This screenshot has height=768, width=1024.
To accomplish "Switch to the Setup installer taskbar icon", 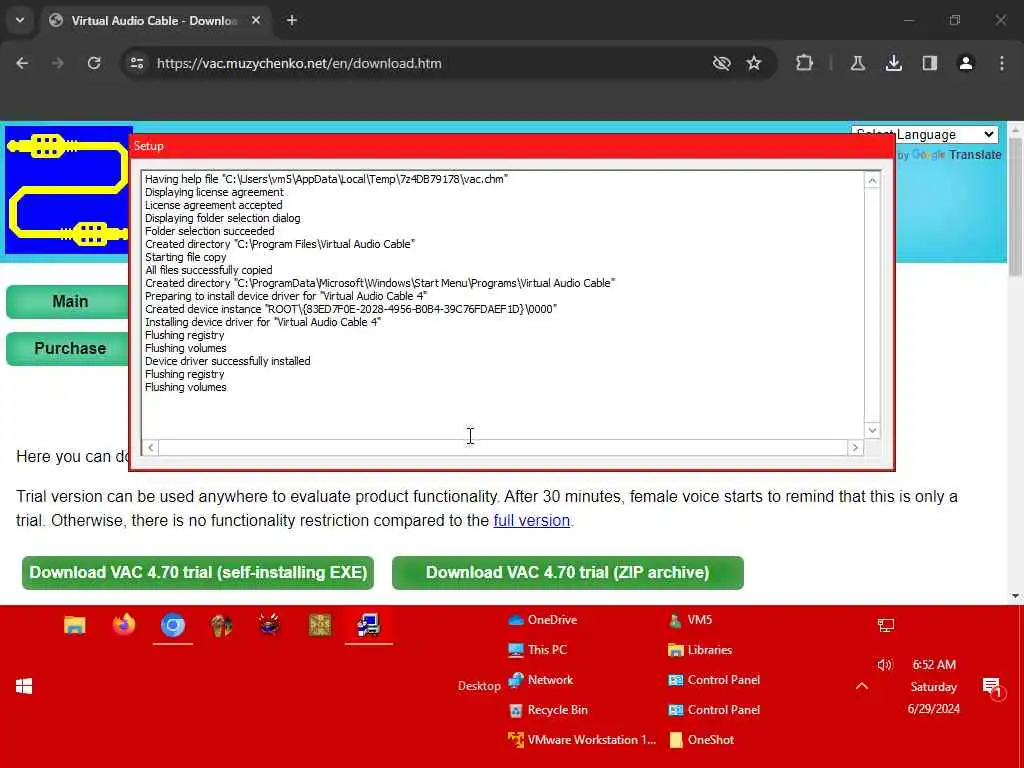I will coord(368,626).
